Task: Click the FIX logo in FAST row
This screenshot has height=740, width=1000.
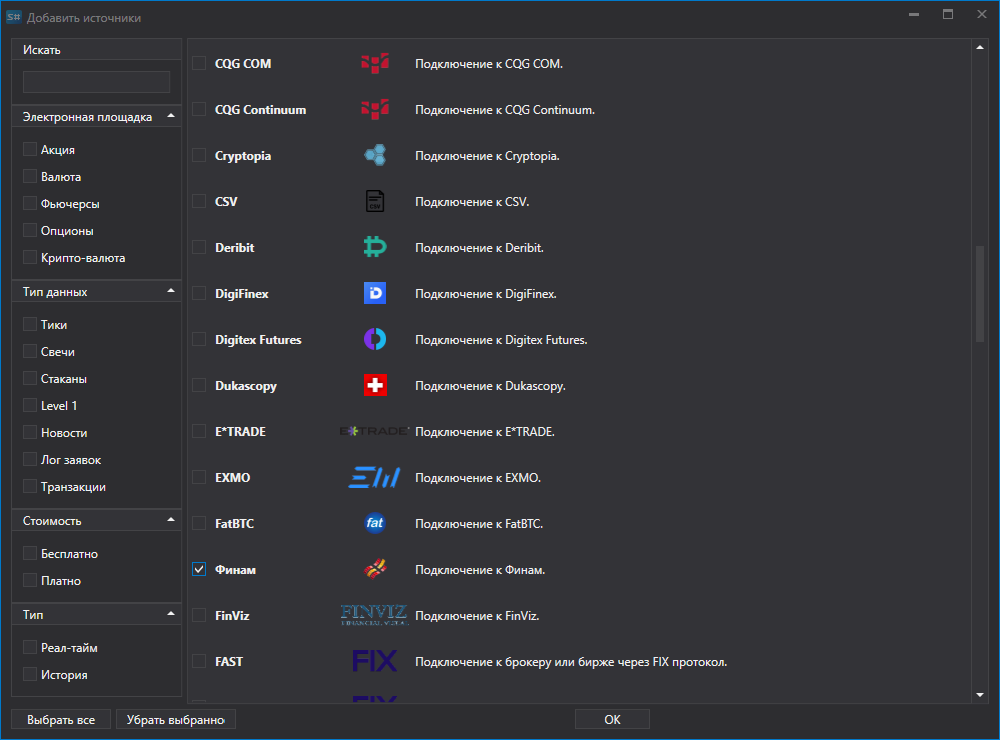Action: click(374, 661)
